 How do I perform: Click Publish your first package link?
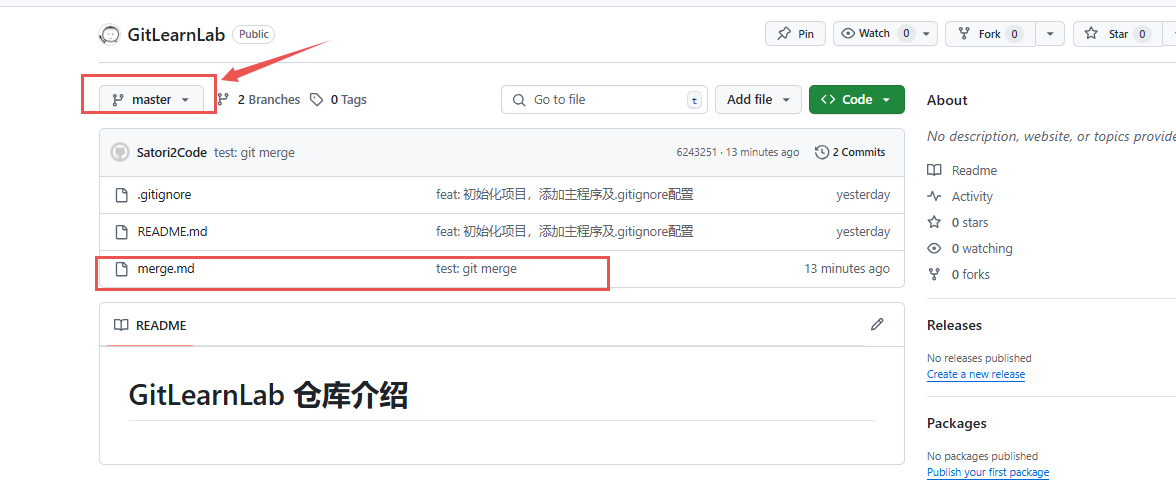988,472
